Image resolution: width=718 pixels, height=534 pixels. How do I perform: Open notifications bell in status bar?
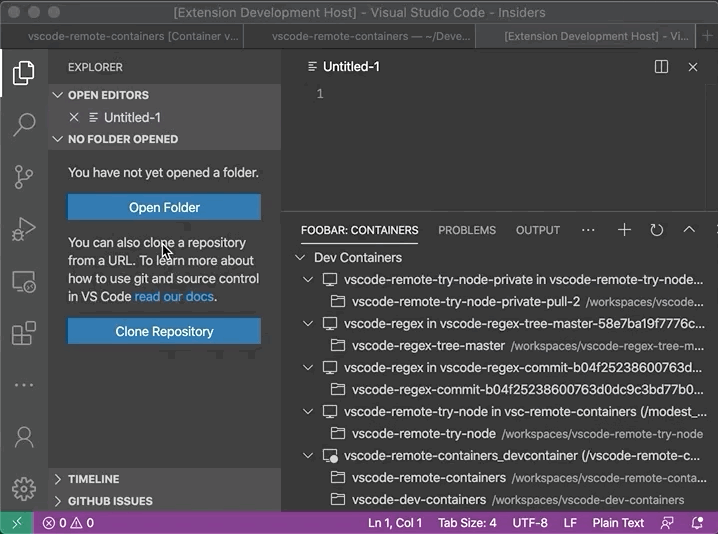tap(697, 523)
